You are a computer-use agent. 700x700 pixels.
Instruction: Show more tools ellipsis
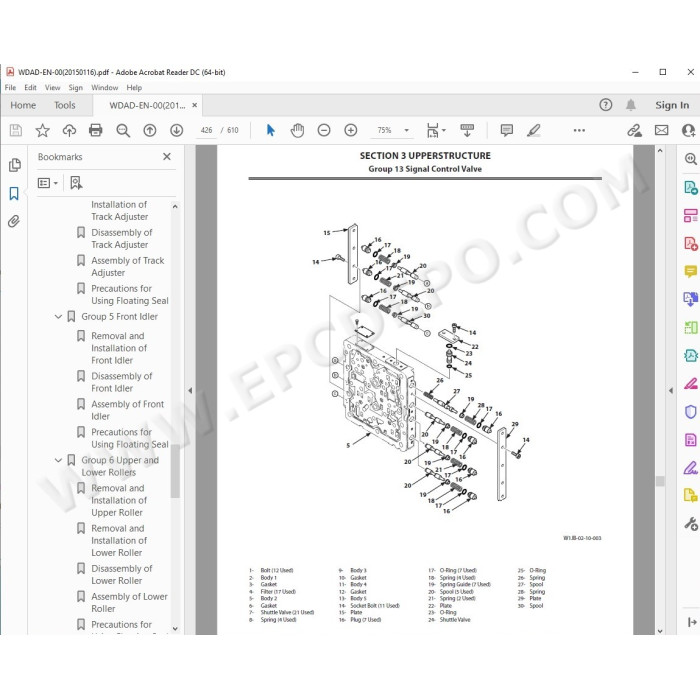coord(579,130)
